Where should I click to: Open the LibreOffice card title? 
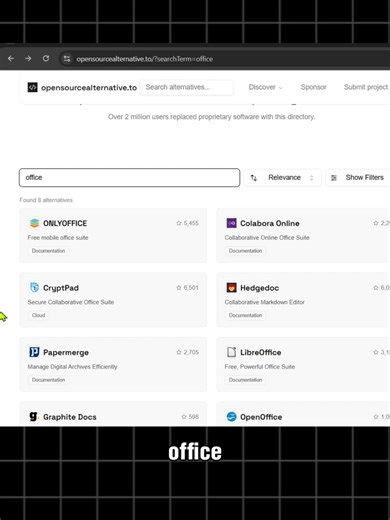click(x=261, y=352)
